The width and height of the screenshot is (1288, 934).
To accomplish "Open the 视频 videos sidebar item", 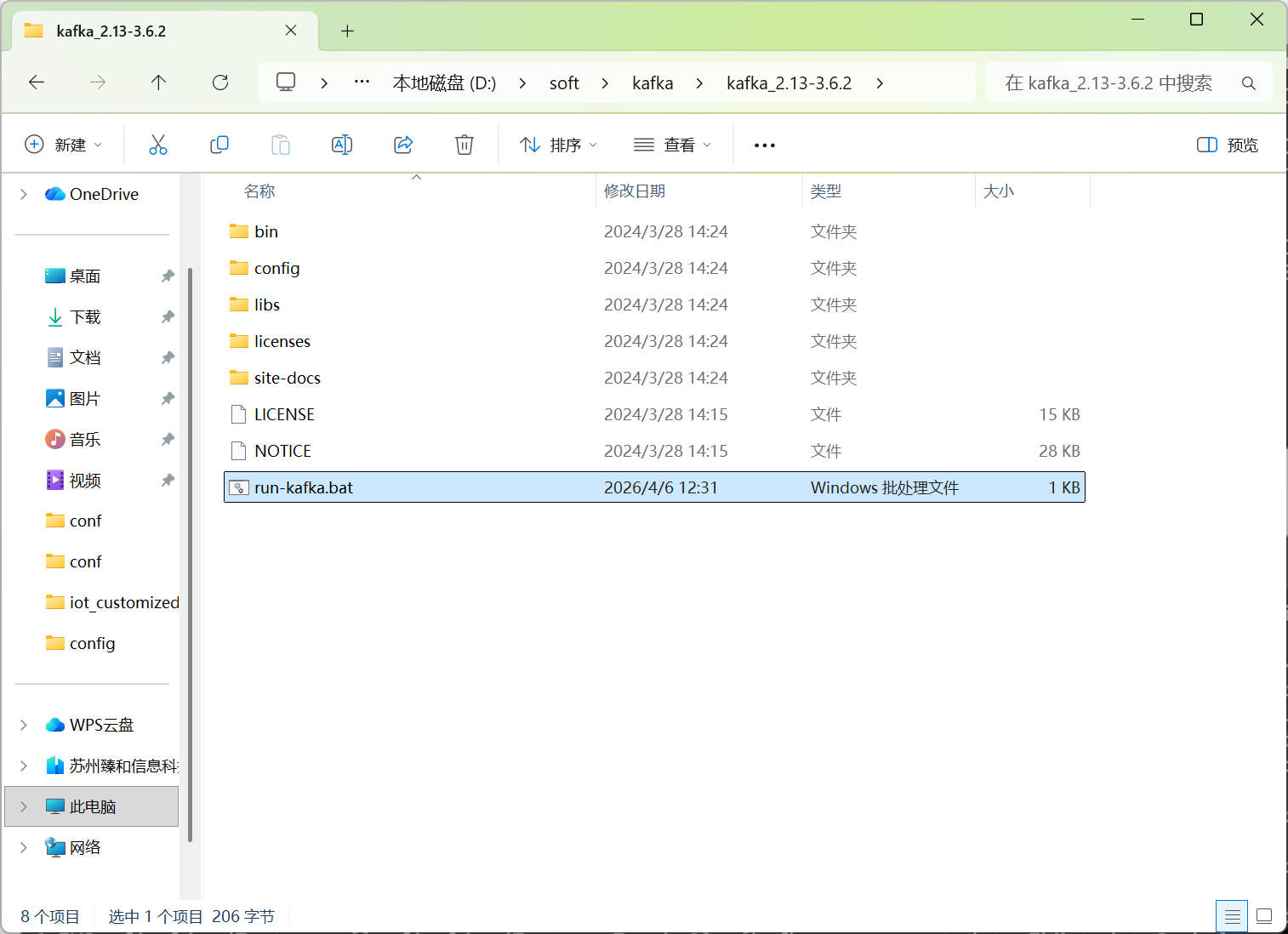I will (x=85, y=481).
